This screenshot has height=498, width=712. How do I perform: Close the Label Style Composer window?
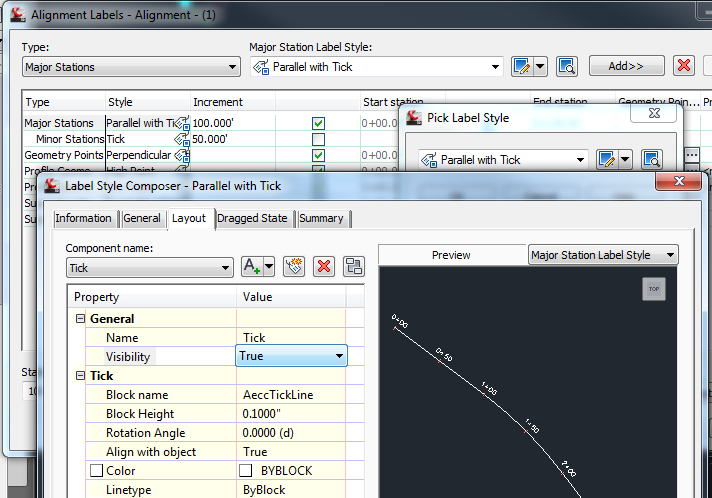[679, 181]
